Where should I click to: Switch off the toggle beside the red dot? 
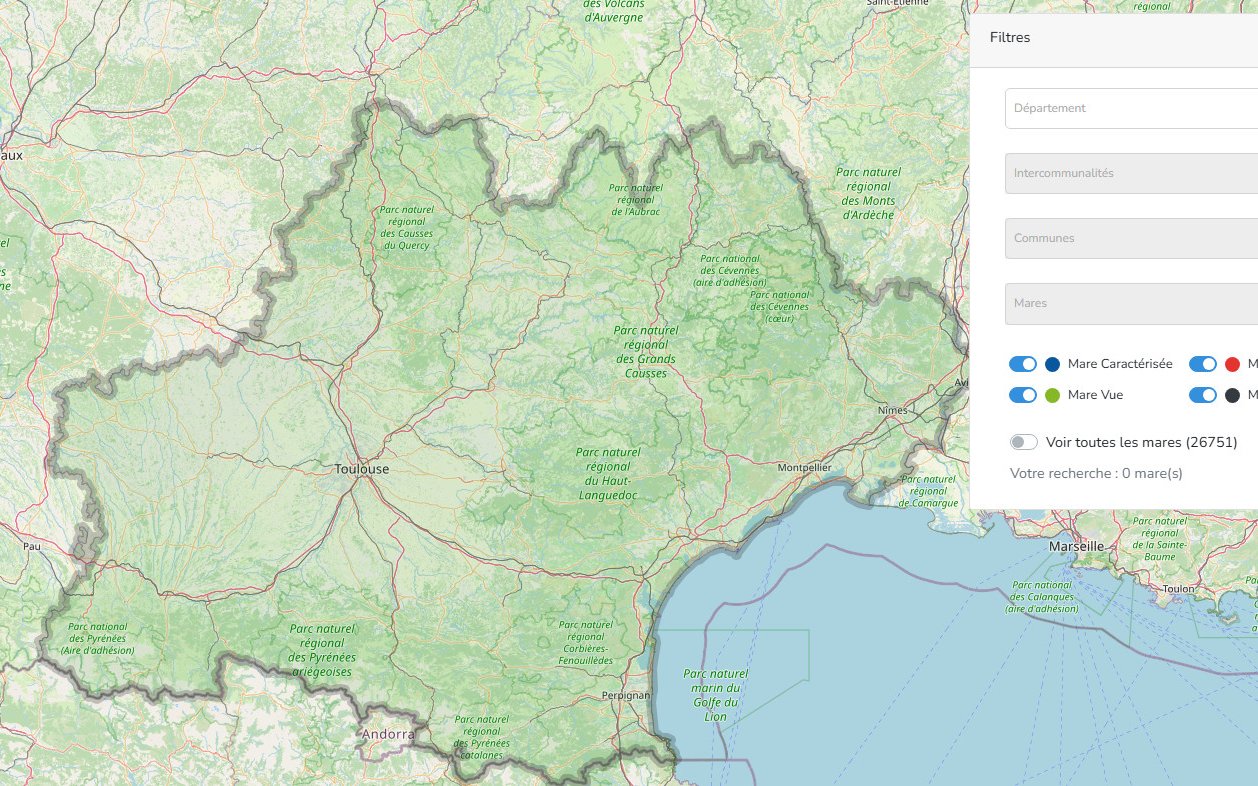(x=1203, y=364)
